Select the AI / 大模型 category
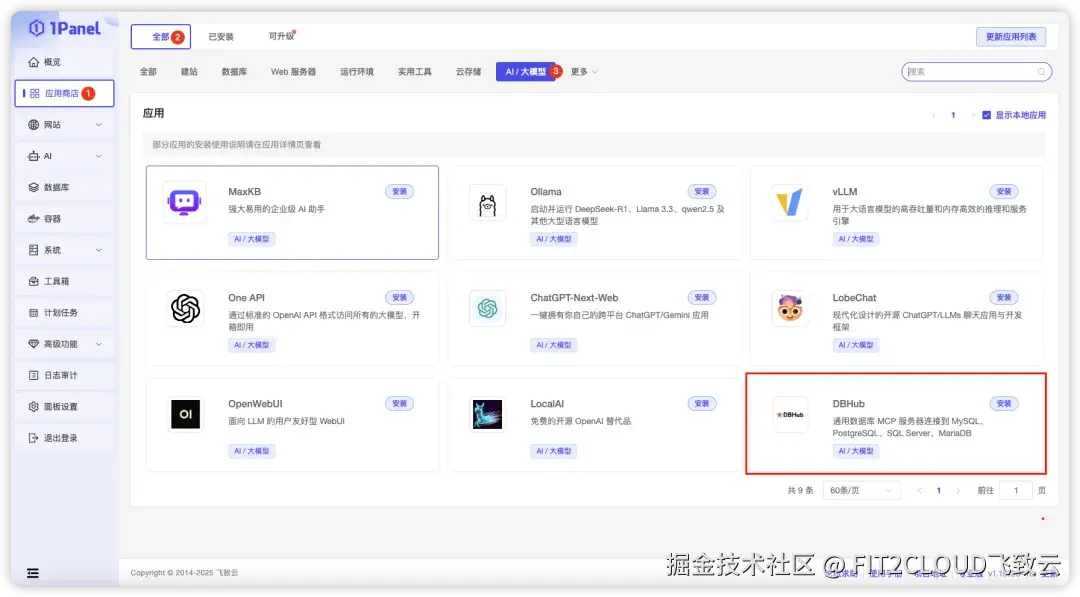The width and height of the screenshot is (1080, 597). (526, 72)
